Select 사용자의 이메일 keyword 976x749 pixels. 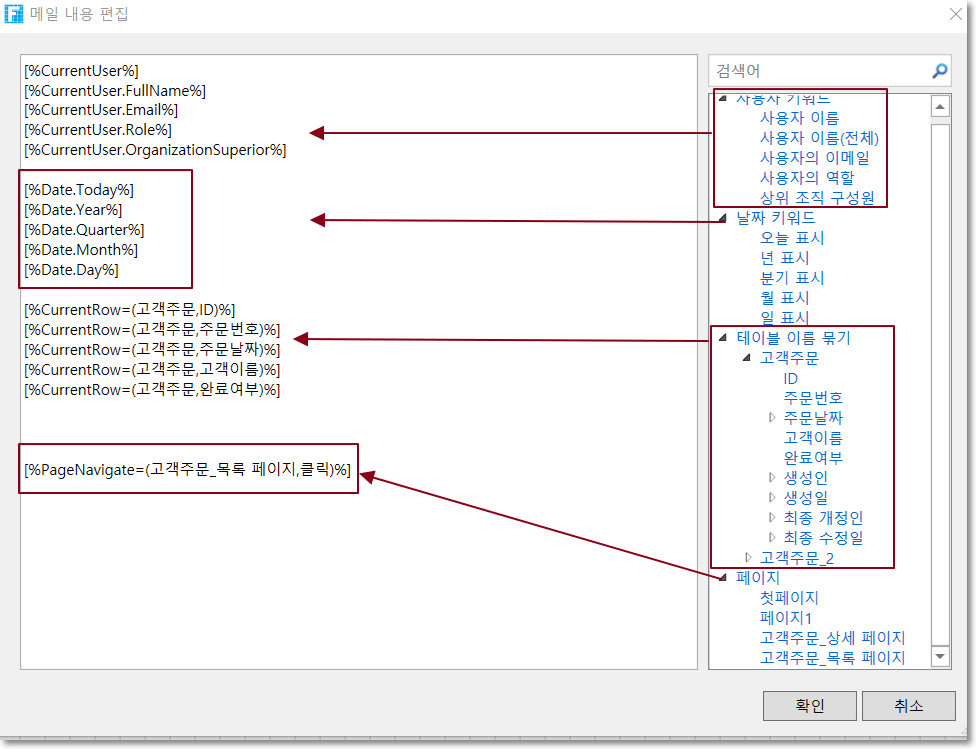pos(814,157)
